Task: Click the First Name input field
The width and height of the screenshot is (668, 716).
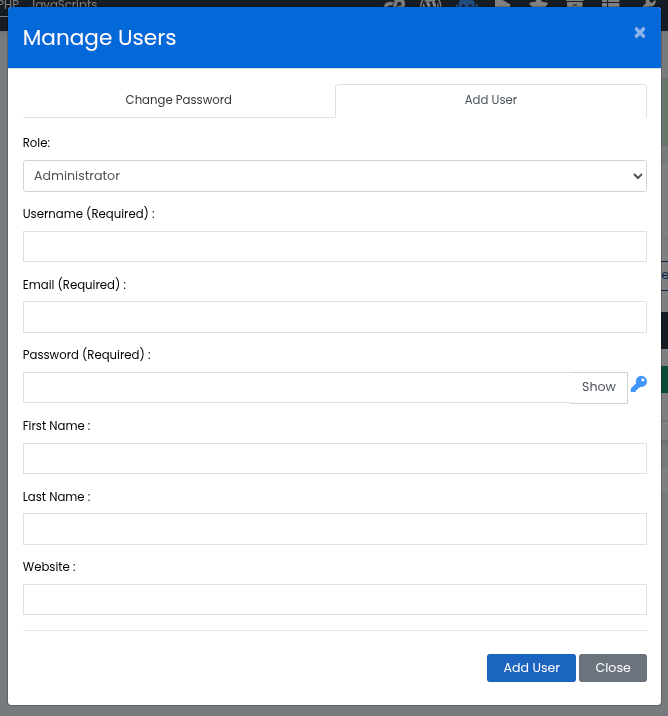Action: [335, 458]
